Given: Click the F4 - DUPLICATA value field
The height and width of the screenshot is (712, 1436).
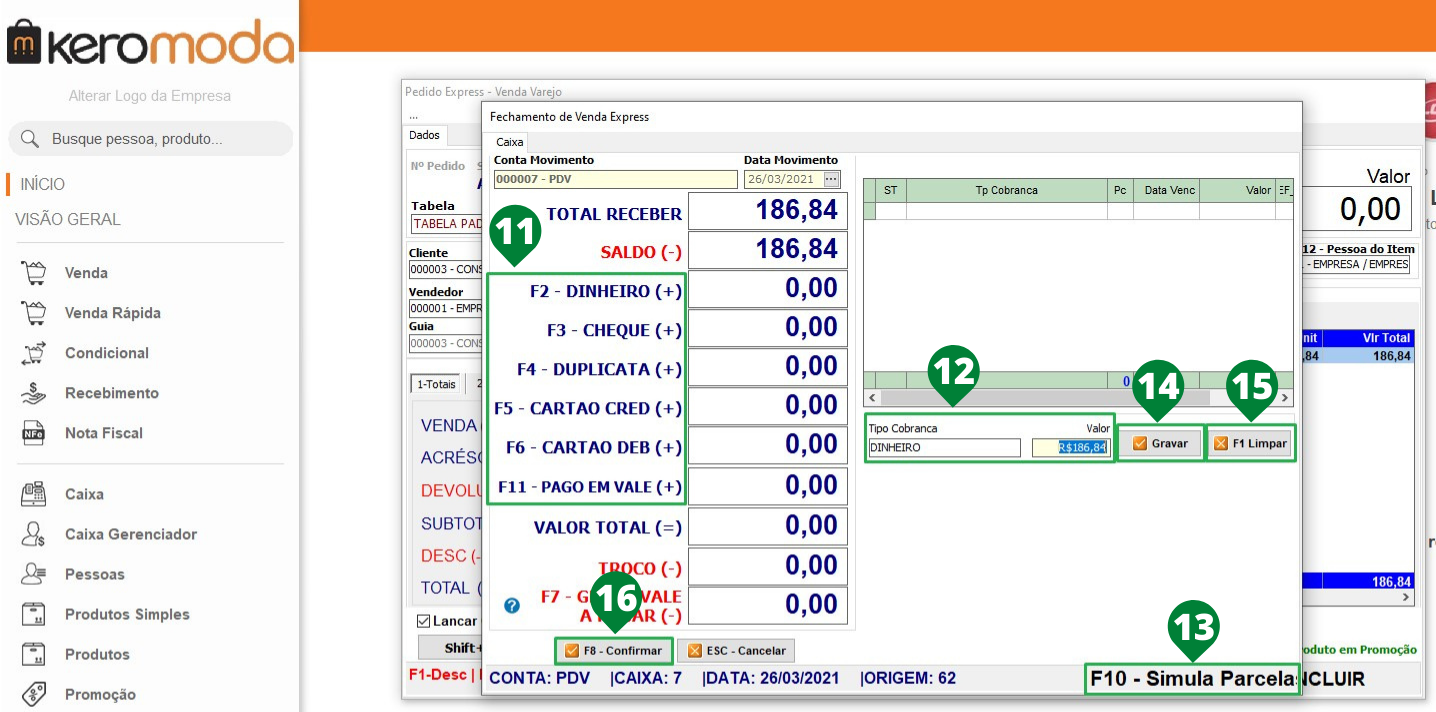Looking at the screenshot, I should pos(768,367).
